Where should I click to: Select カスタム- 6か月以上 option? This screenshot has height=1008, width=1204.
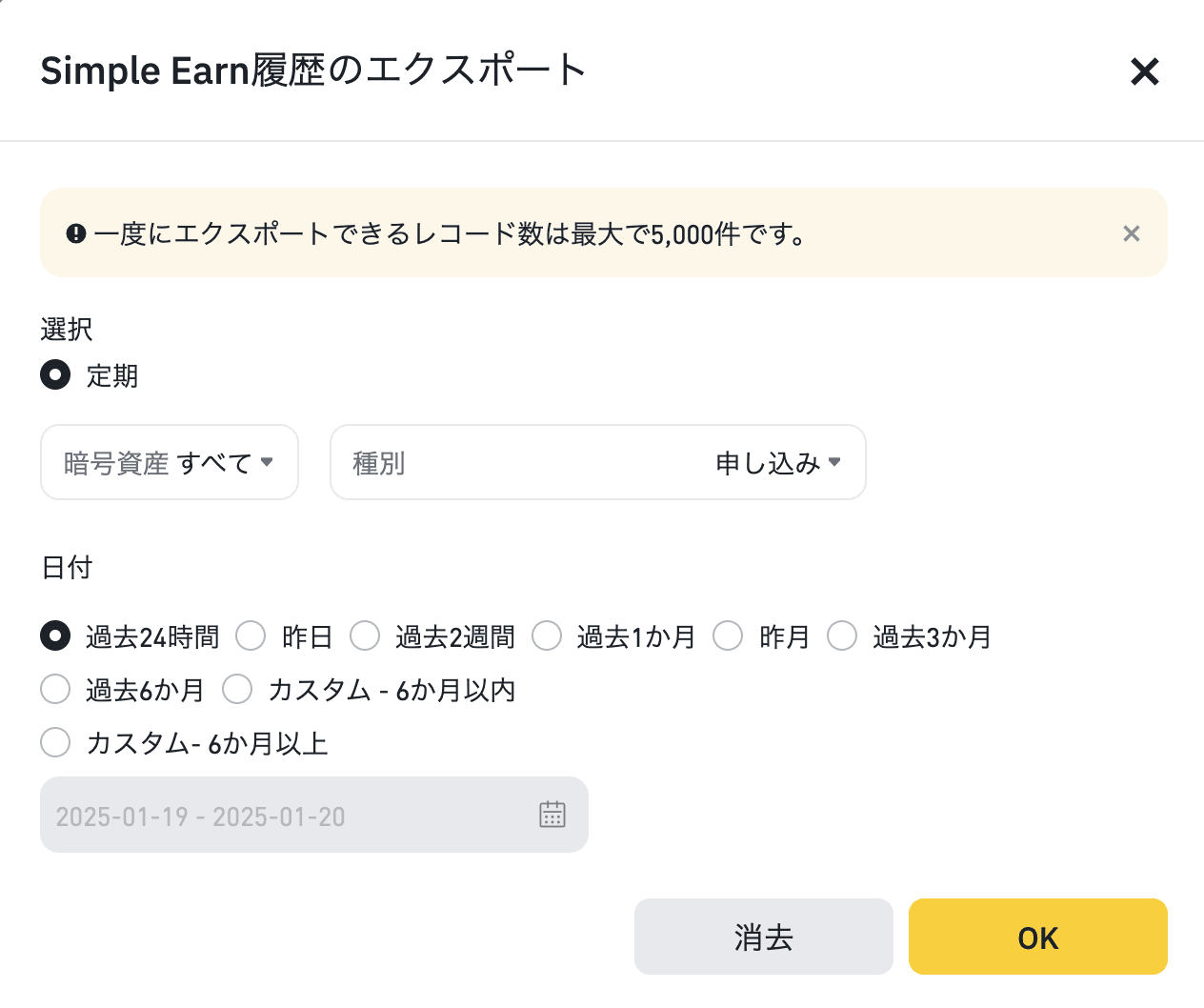tap(54, 742)
